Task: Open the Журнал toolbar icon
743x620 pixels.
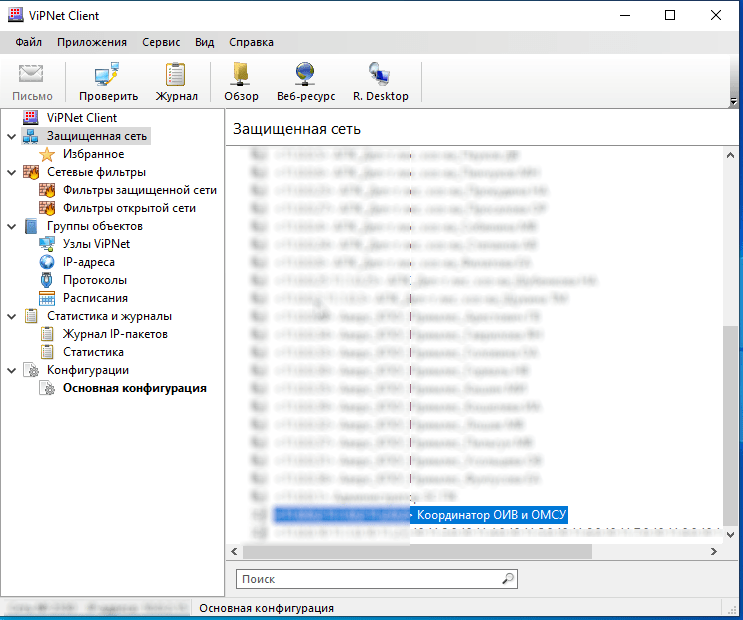Action: (175, 74)
